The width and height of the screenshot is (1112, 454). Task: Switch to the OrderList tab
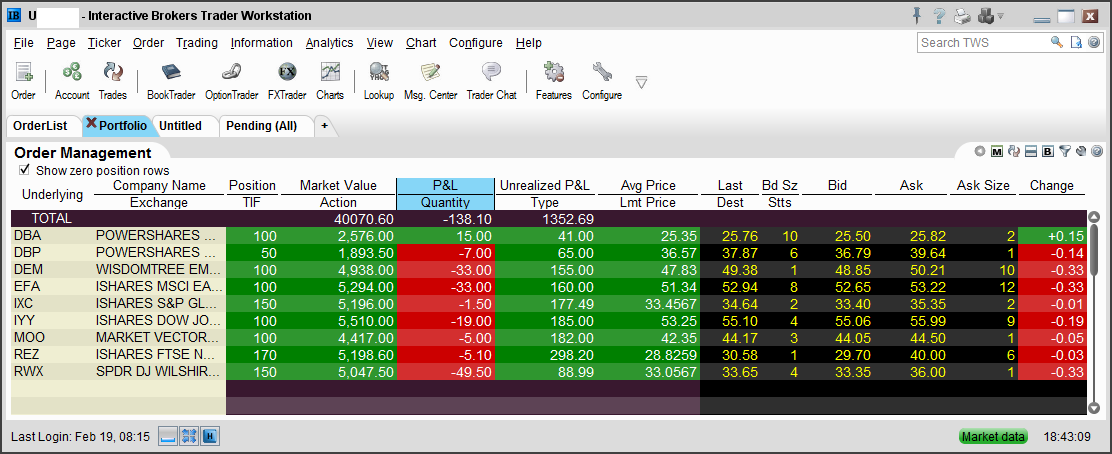click(x=40, y=126)
